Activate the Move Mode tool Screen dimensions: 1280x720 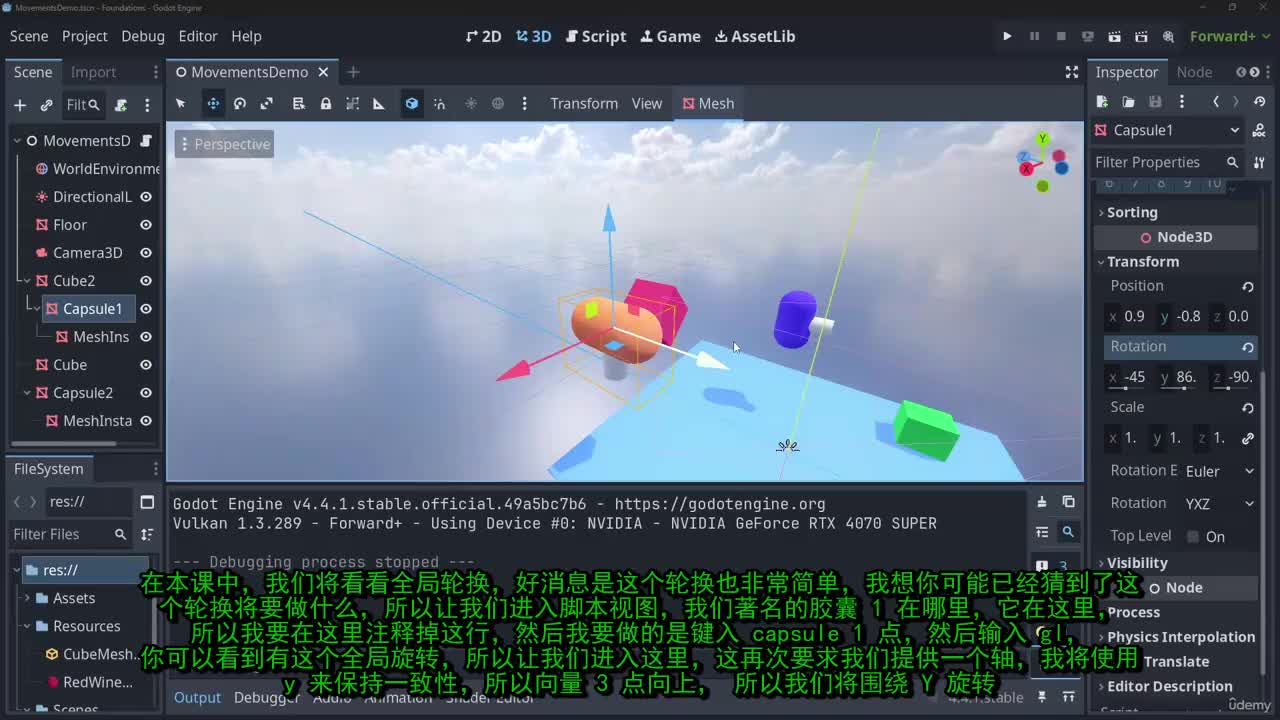point(212,103)
